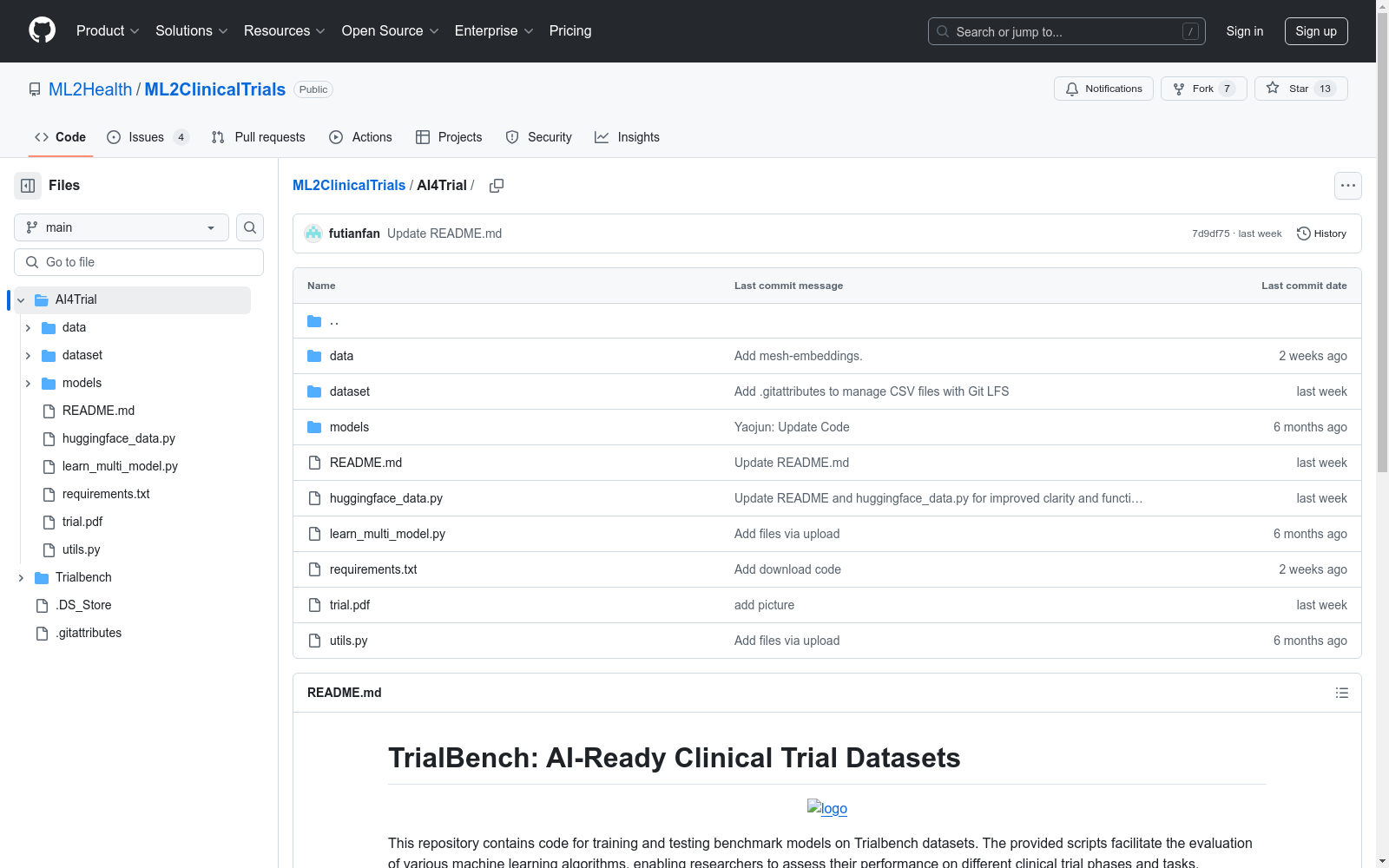This screenshot has width=1389, height=868.
Task: Open huggingface_data.py in the file tree
Action: click(119, 438)
